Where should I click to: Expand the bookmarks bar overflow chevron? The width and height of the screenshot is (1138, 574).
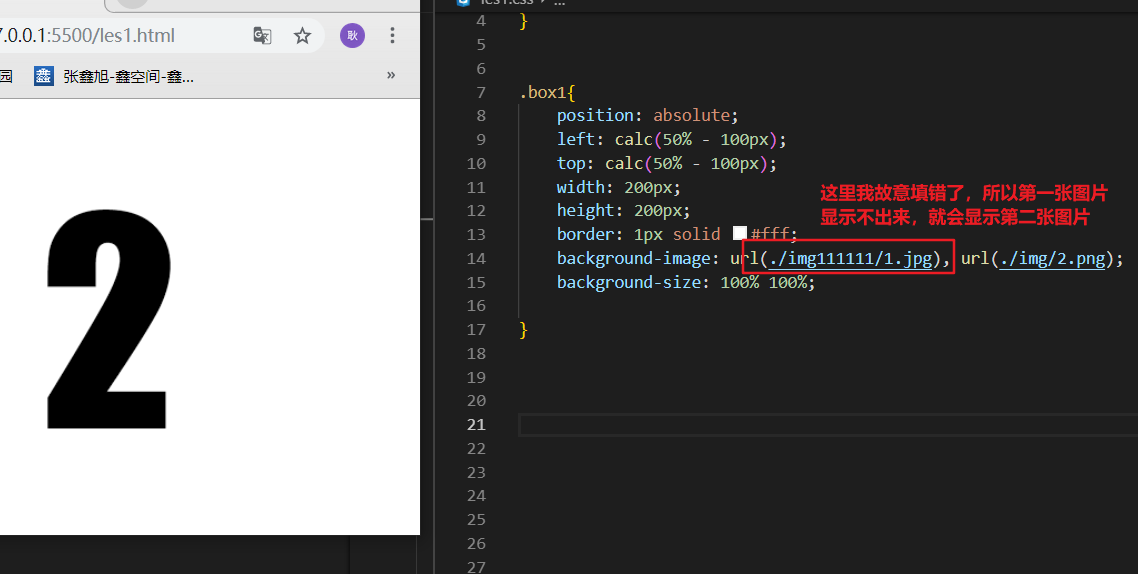(391, 75)
